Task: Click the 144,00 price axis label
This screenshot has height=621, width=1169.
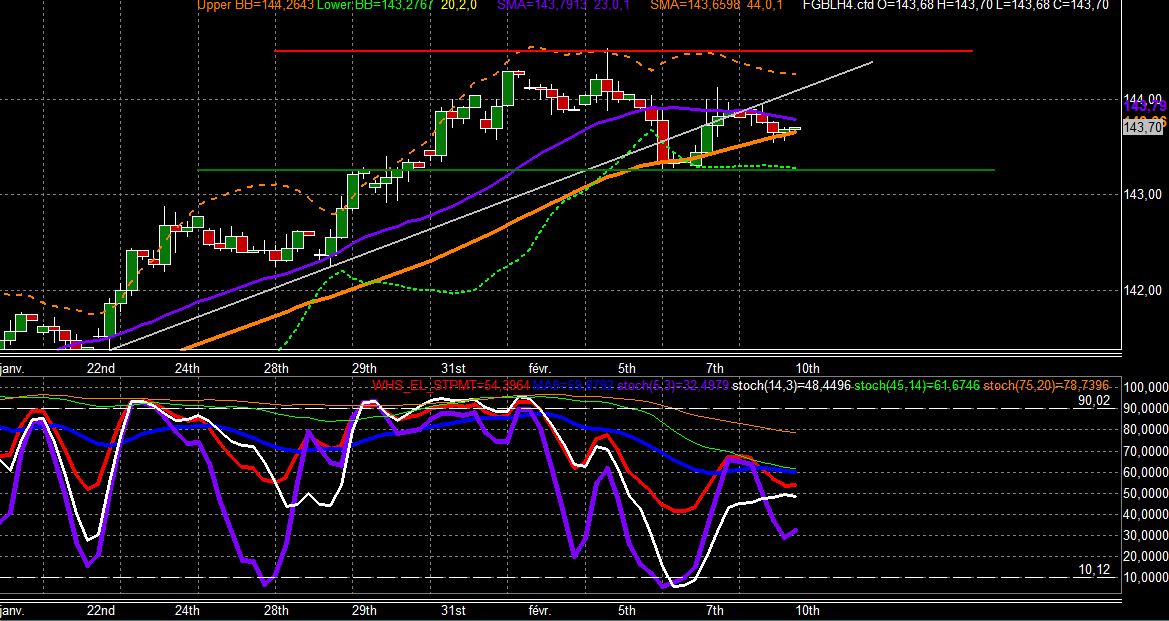Action: pyautogui.click(x=1141, y=99)
